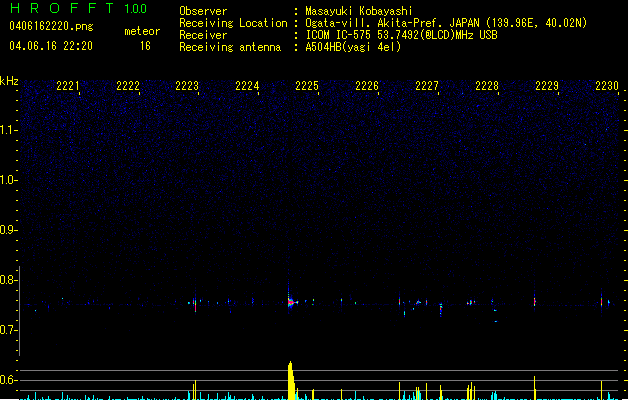This screenshot has height=400, width=629.
Task: Click the kHz axis unit label
Action: (x=9, y=81)
